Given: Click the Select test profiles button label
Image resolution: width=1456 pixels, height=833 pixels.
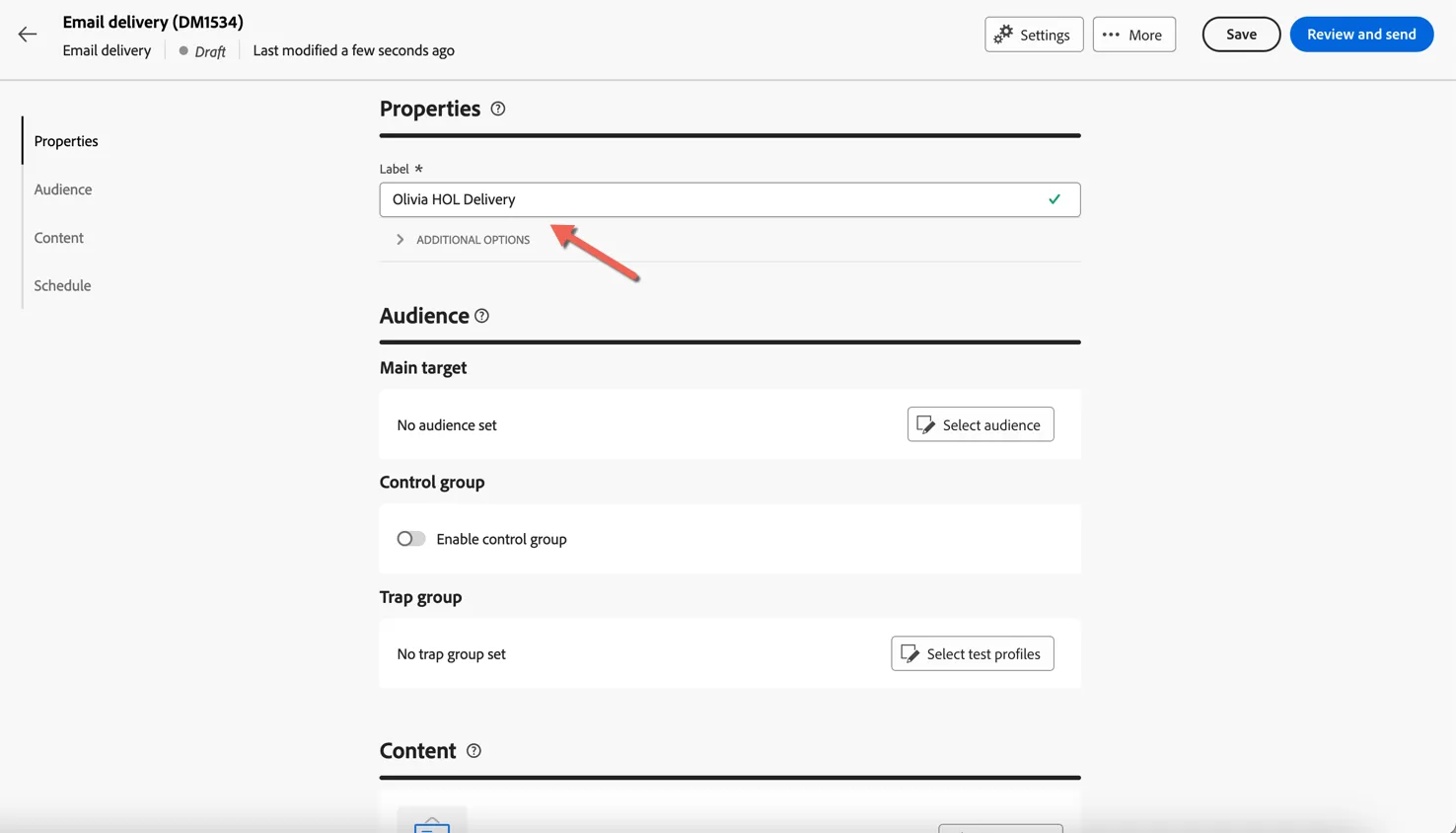Looking at the screenshot, I should pos(983,654).
